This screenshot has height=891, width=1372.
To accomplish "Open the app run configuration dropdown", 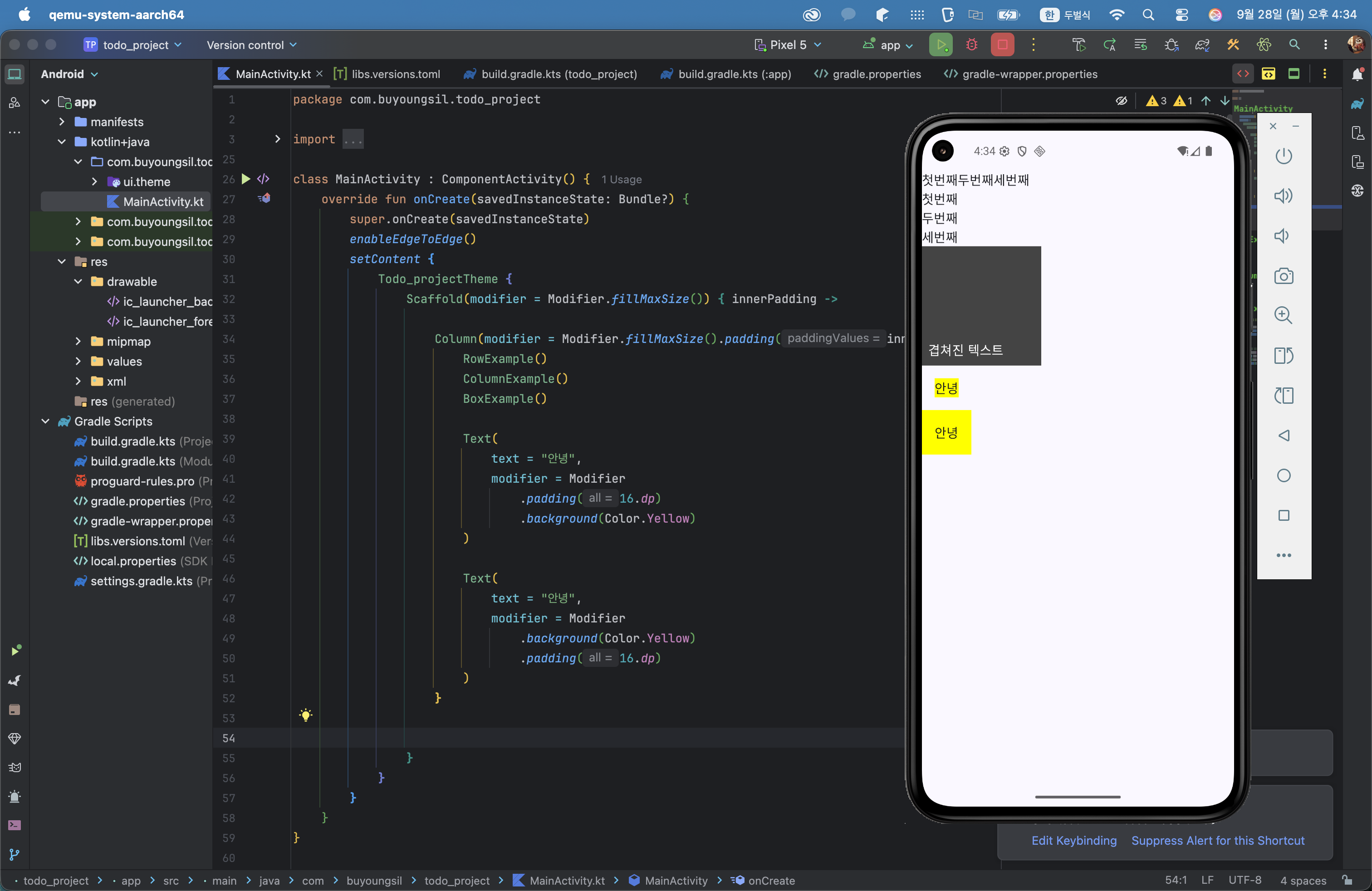I will (x=888, y=45).
